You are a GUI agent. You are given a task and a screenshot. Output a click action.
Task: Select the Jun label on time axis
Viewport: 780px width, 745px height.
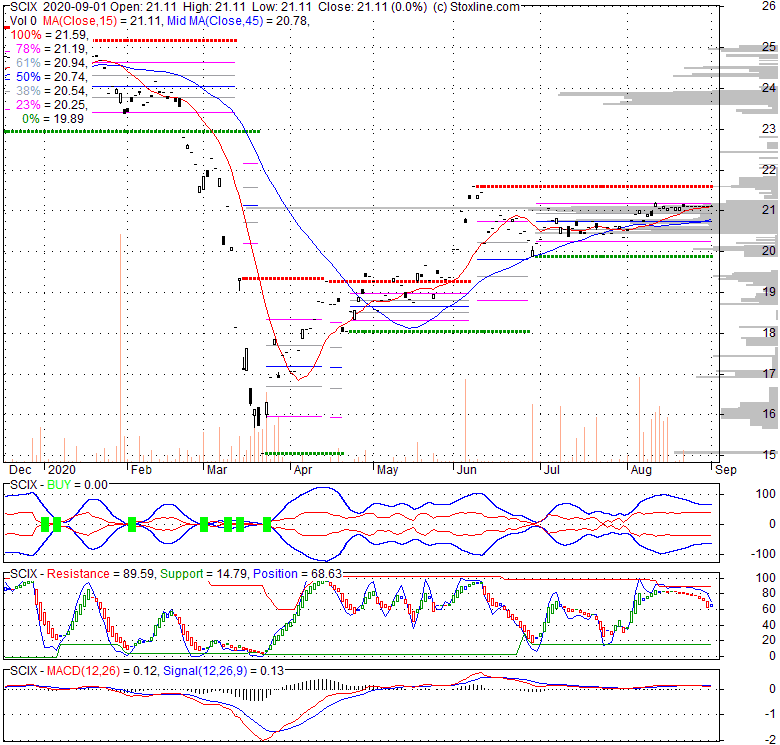click(x=467, y=469)
